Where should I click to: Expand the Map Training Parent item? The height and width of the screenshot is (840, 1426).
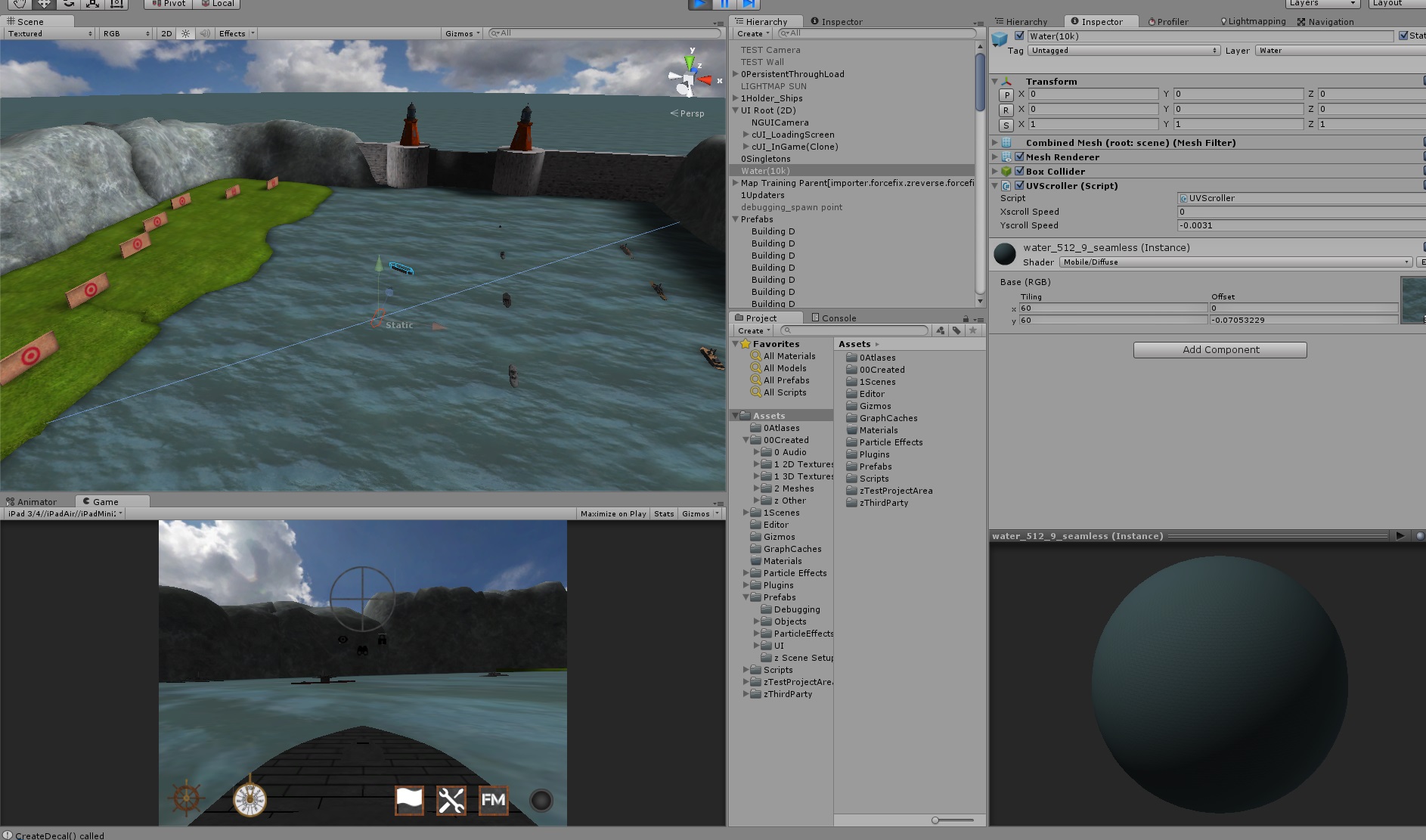tap(736, 183)
